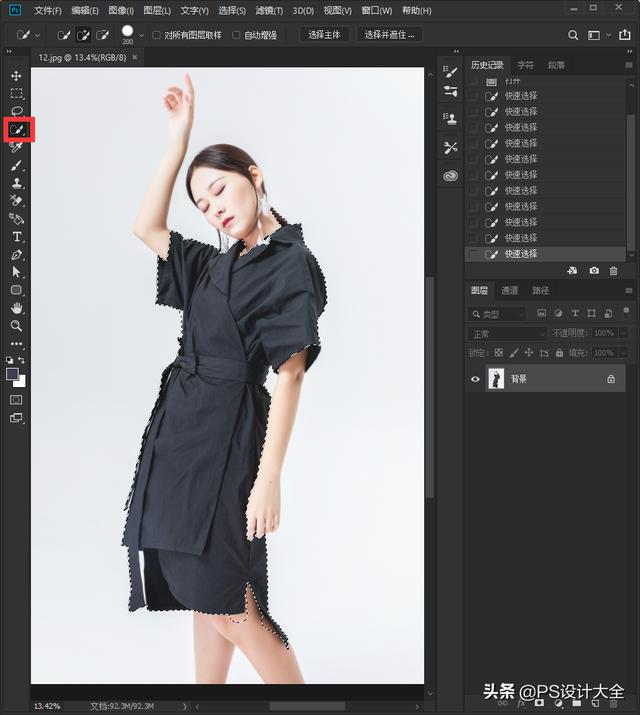The image size is (640, 715).
Task: Toggle layer filtering on/off switch
Action: pos(626,312)
